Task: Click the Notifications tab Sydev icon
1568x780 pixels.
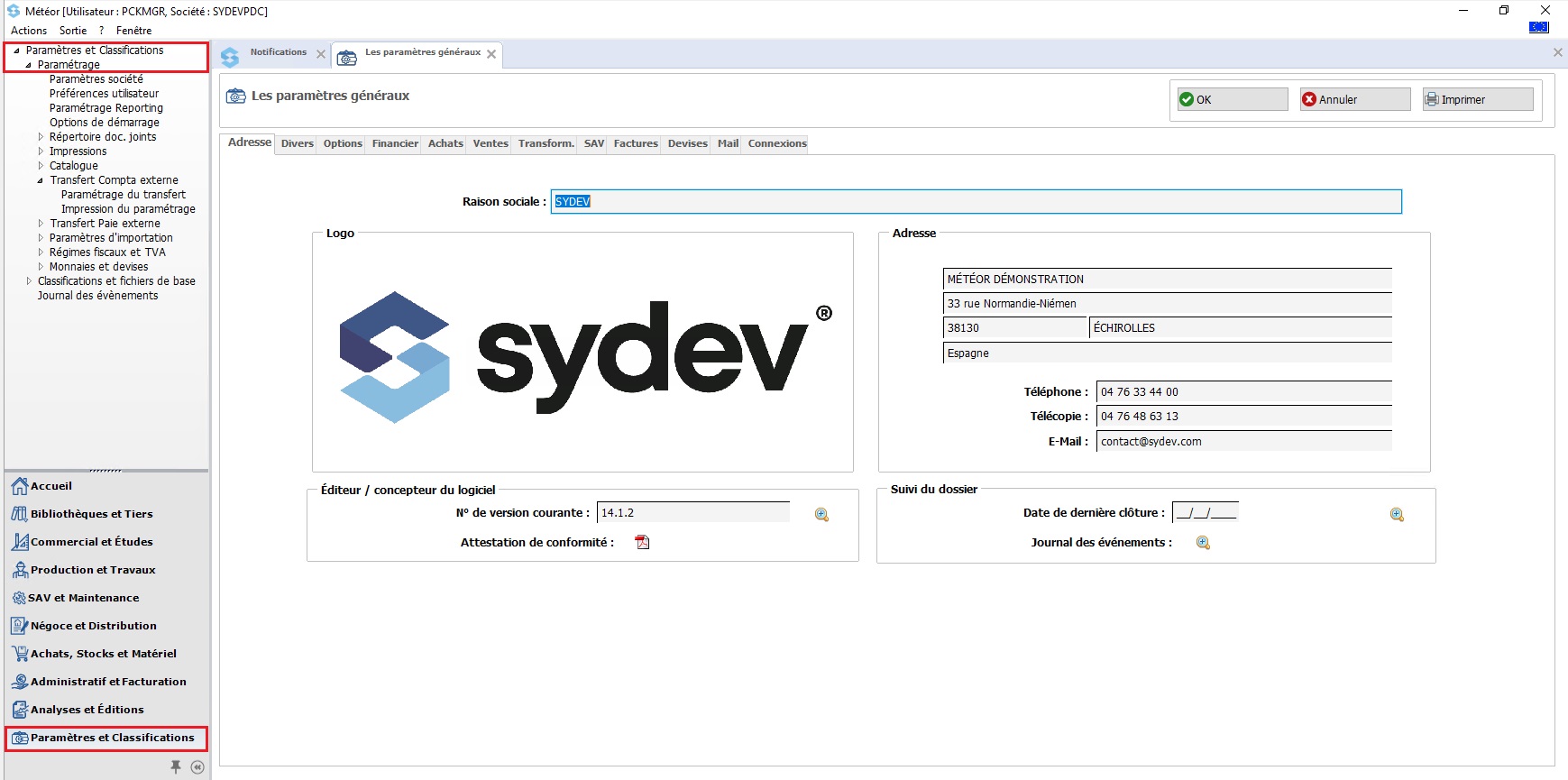Action: (230, 56)
